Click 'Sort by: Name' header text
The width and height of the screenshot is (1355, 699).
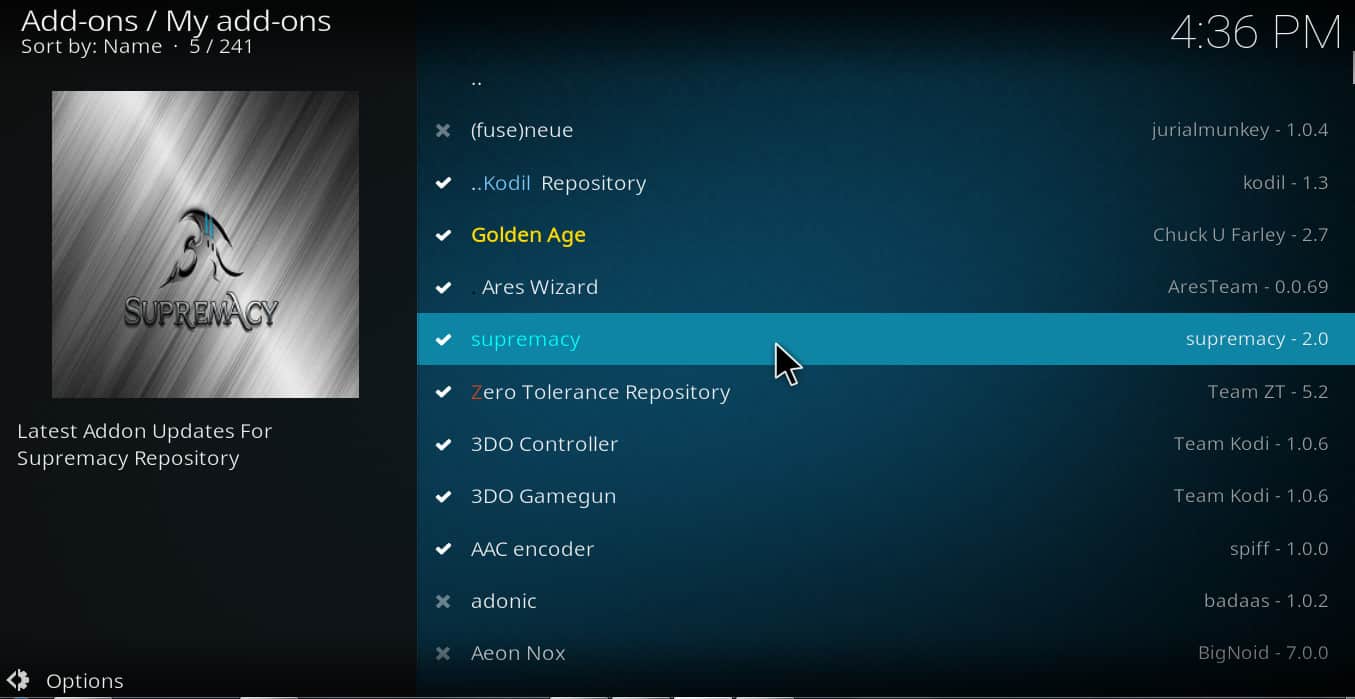(91, 46)
